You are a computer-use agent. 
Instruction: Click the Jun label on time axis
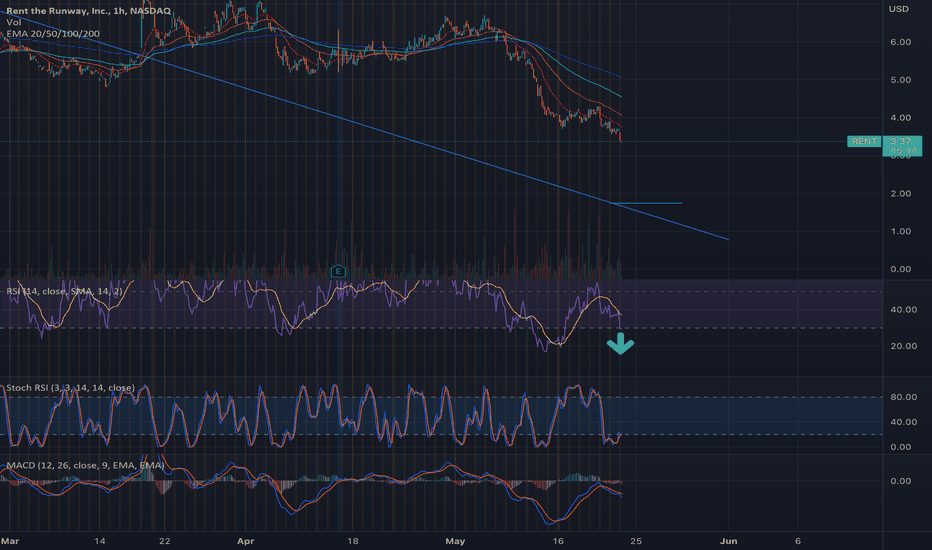point(728,541)
